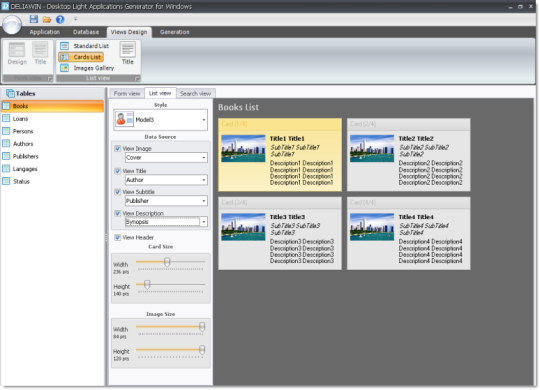Screen dimensions: 540x390
Task: Select the Card [1/4] preview card header
Action: click(280, 124)
